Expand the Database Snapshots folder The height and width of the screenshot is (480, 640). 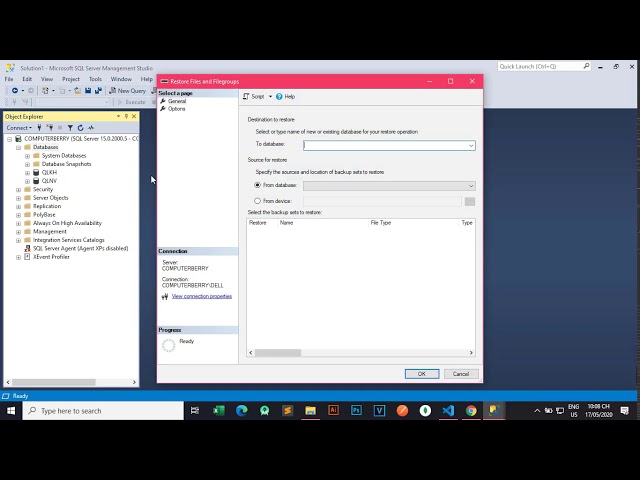[27, 164]
